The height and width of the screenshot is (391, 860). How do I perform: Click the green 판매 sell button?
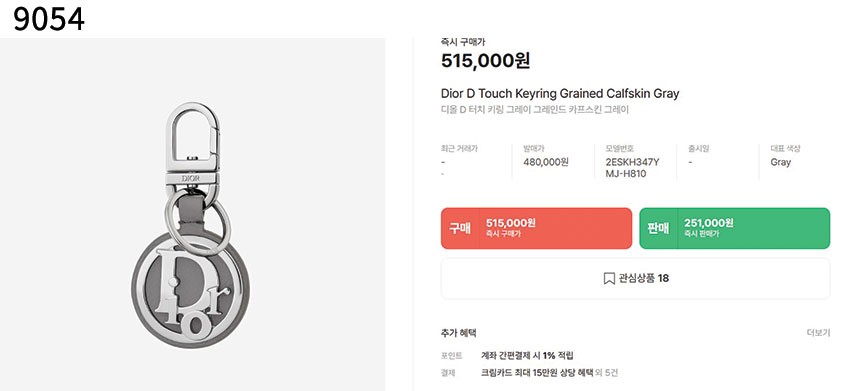click(x=734, y=228)
